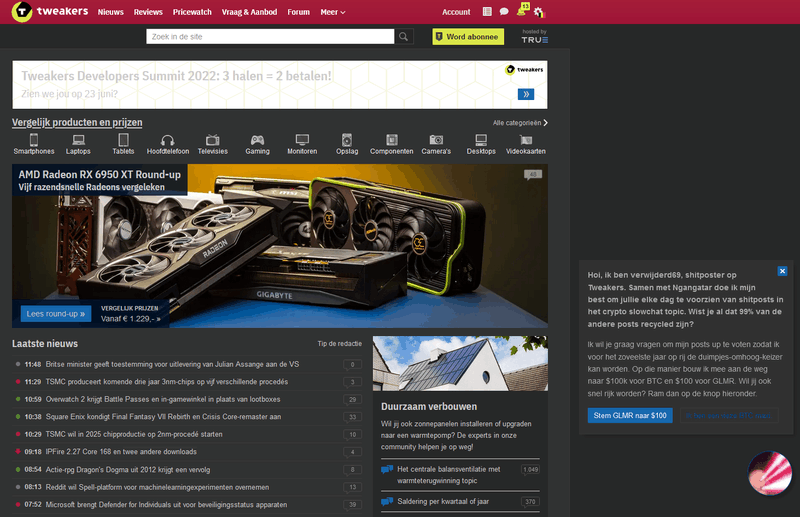800x517 pixels.
Task: Open Microsoft Defender for Individuals article
Action: tap(166, 505)
